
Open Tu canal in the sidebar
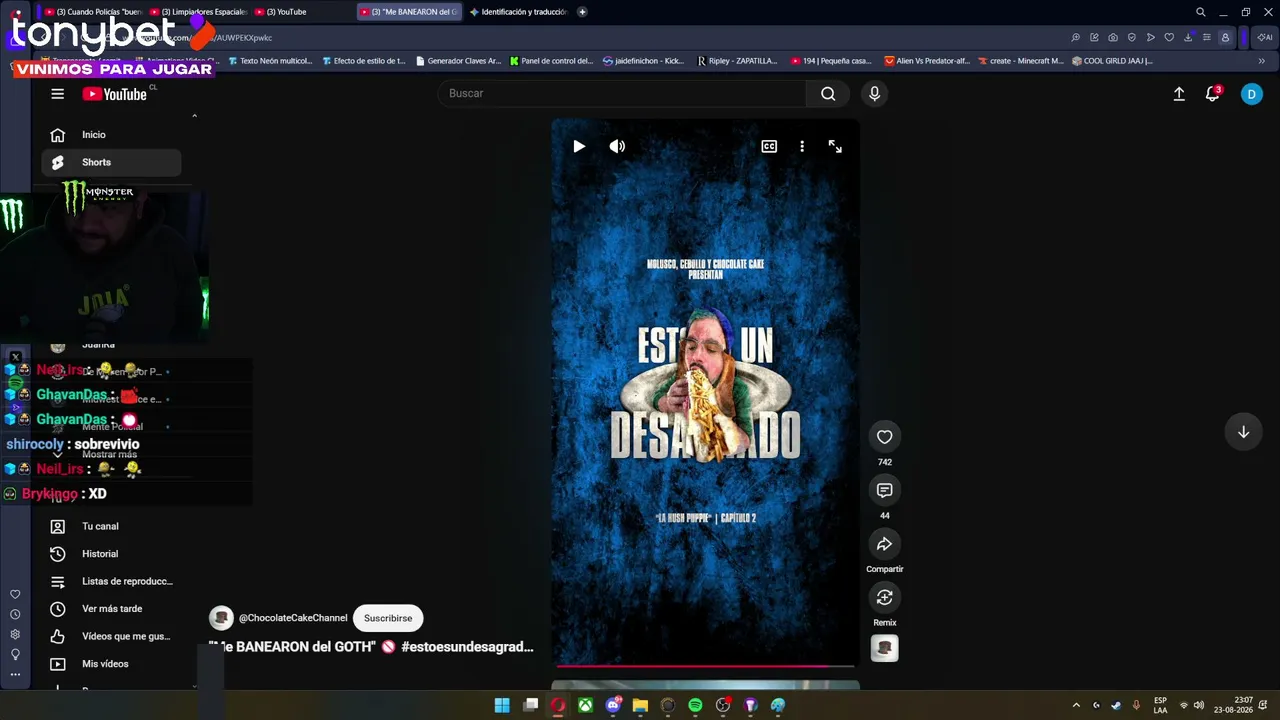[111, 526]
